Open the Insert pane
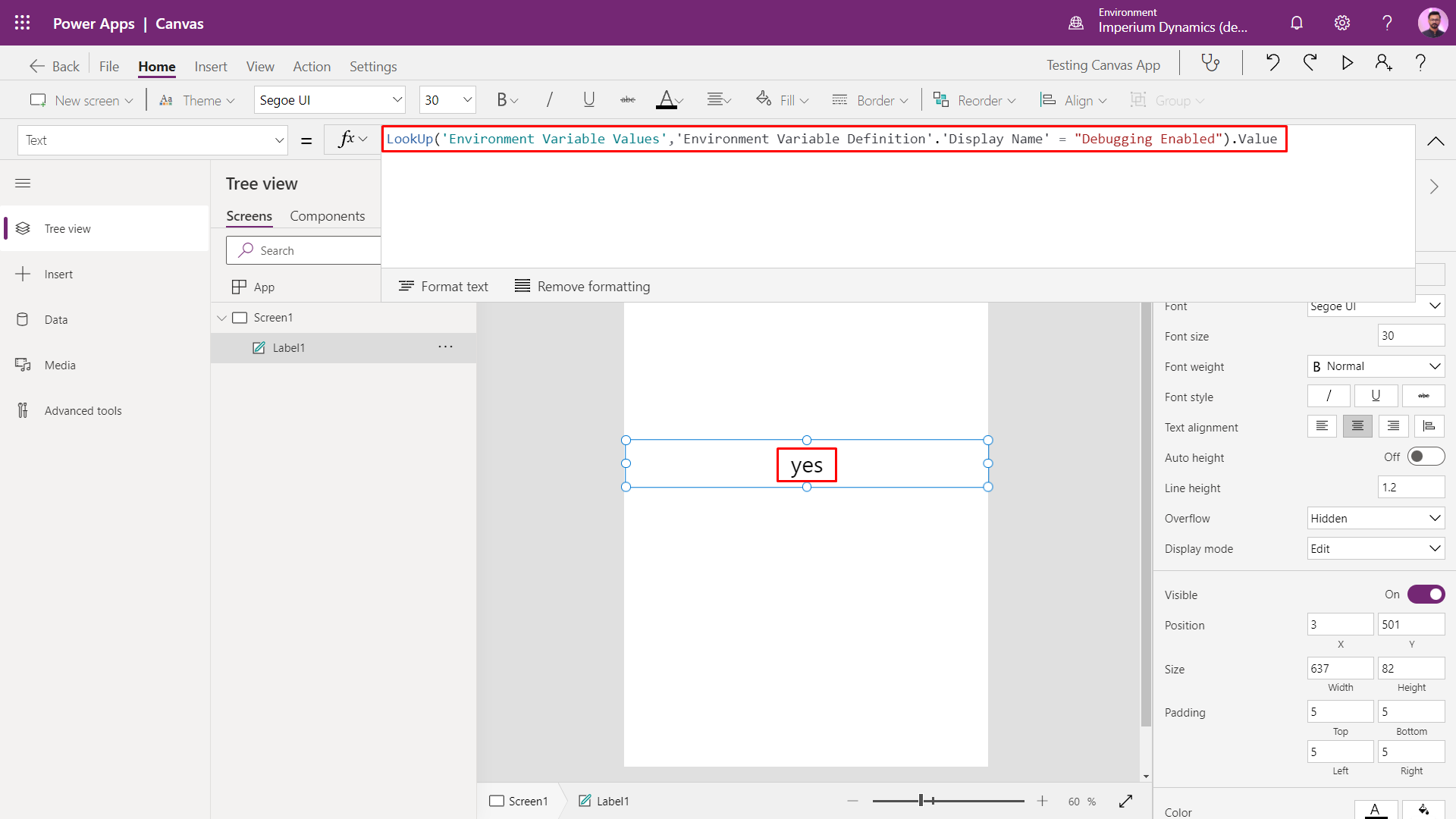This screenshot has width=1456, height=819. click(x=58, y=274)
